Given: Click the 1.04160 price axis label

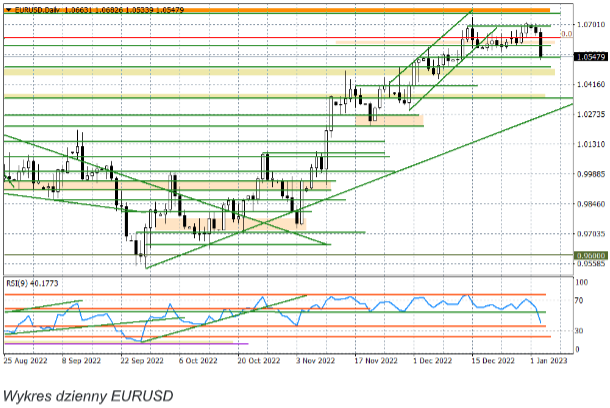Looking at the screenshot, I should point(588,86).
